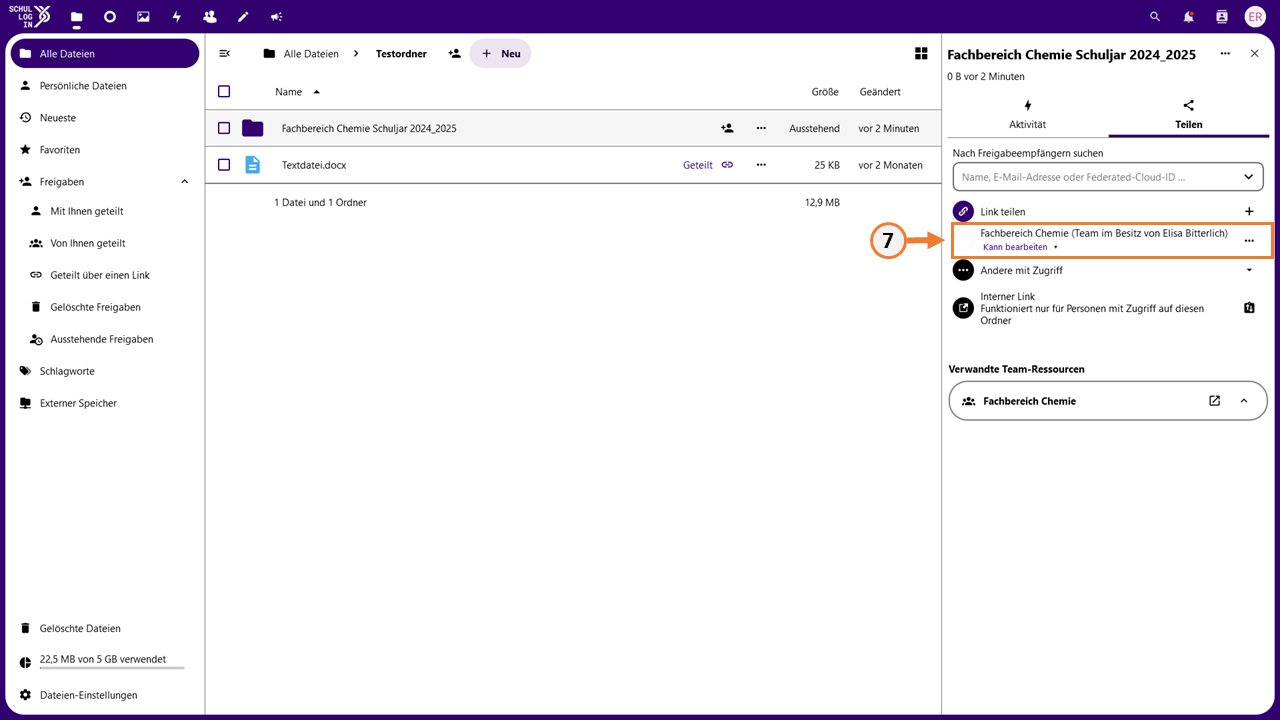Screen dimensions: 1280x720
Task: Open the Files app icon in top bar
Action: 76,17
